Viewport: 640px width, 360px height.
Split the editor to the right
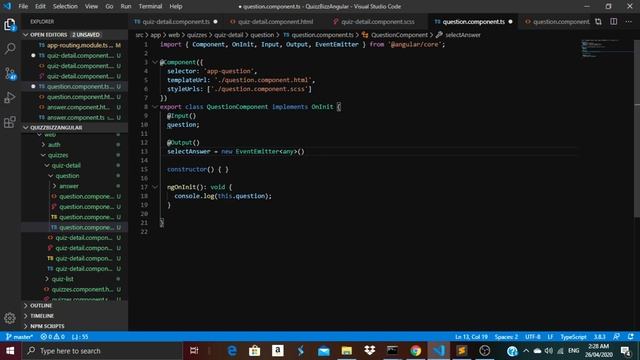[613, 22]
